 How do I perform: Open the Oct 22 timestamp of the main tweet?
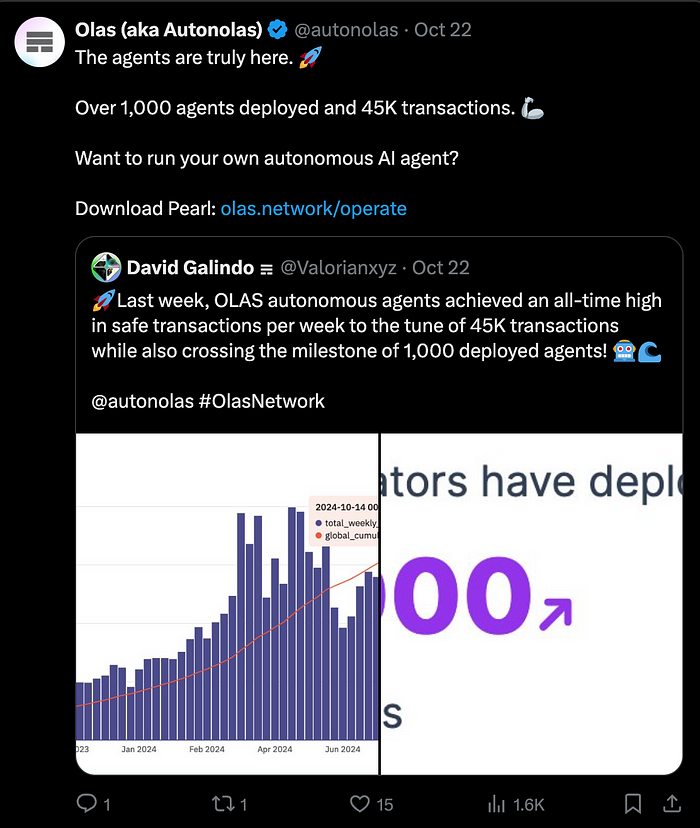(x=443, y=30)
